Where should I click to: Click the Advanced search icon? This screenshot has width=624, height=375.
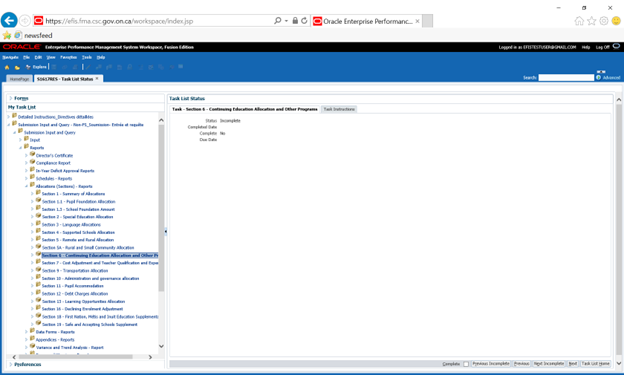(x=599, y=78)
